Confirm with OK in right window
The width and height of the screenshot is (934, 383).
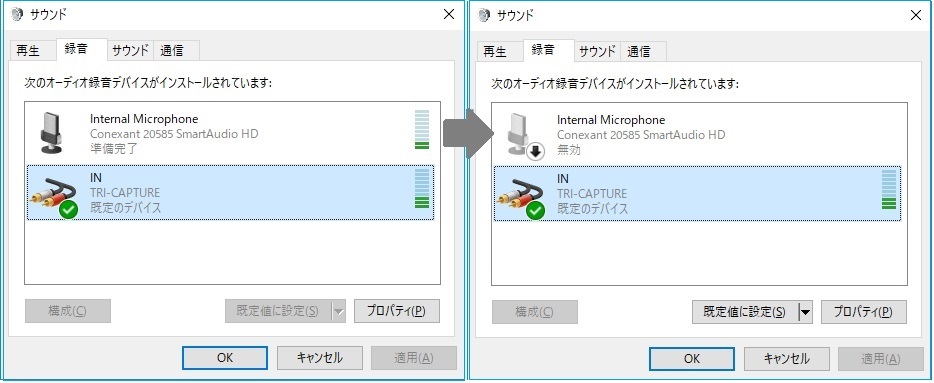tap(692, 359)
